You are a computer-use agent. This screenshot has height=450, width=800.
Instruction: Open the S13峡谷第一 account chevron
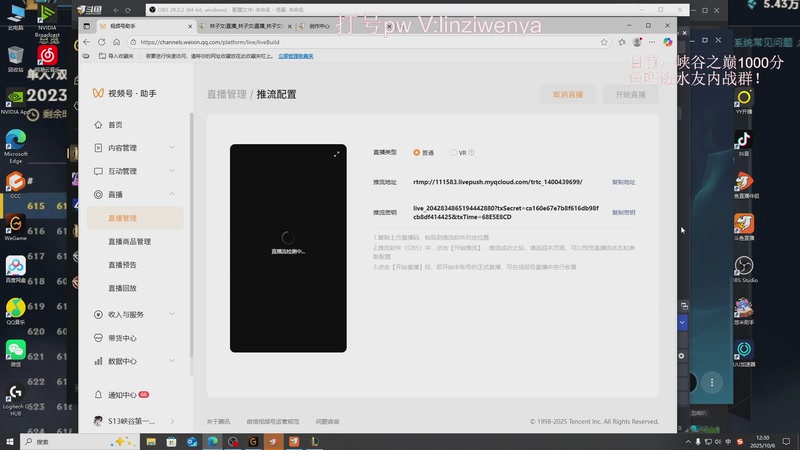[x=172, y=421]
